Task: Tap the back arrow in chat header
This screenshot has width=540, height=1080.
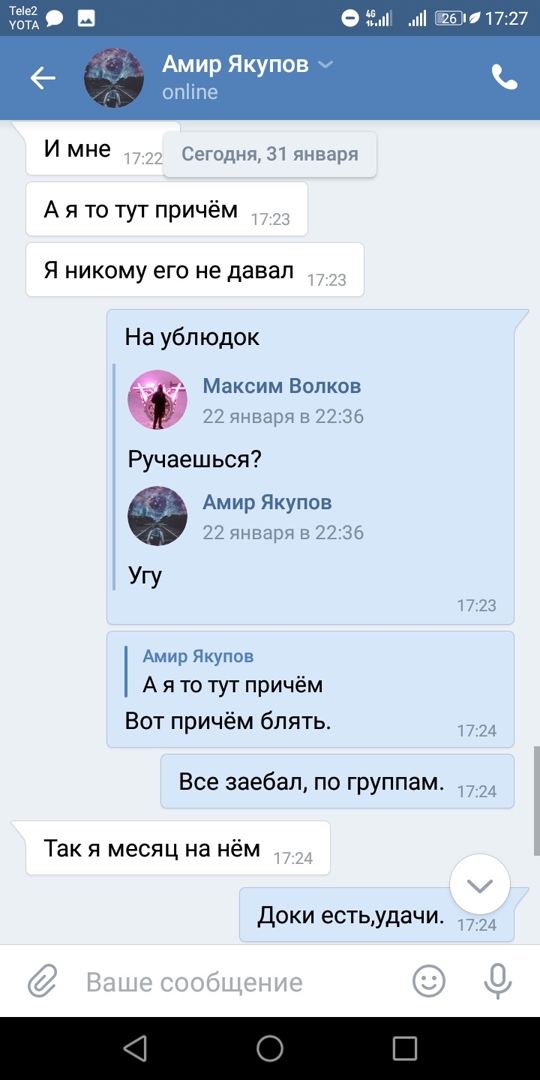Action: click(42, 78)
